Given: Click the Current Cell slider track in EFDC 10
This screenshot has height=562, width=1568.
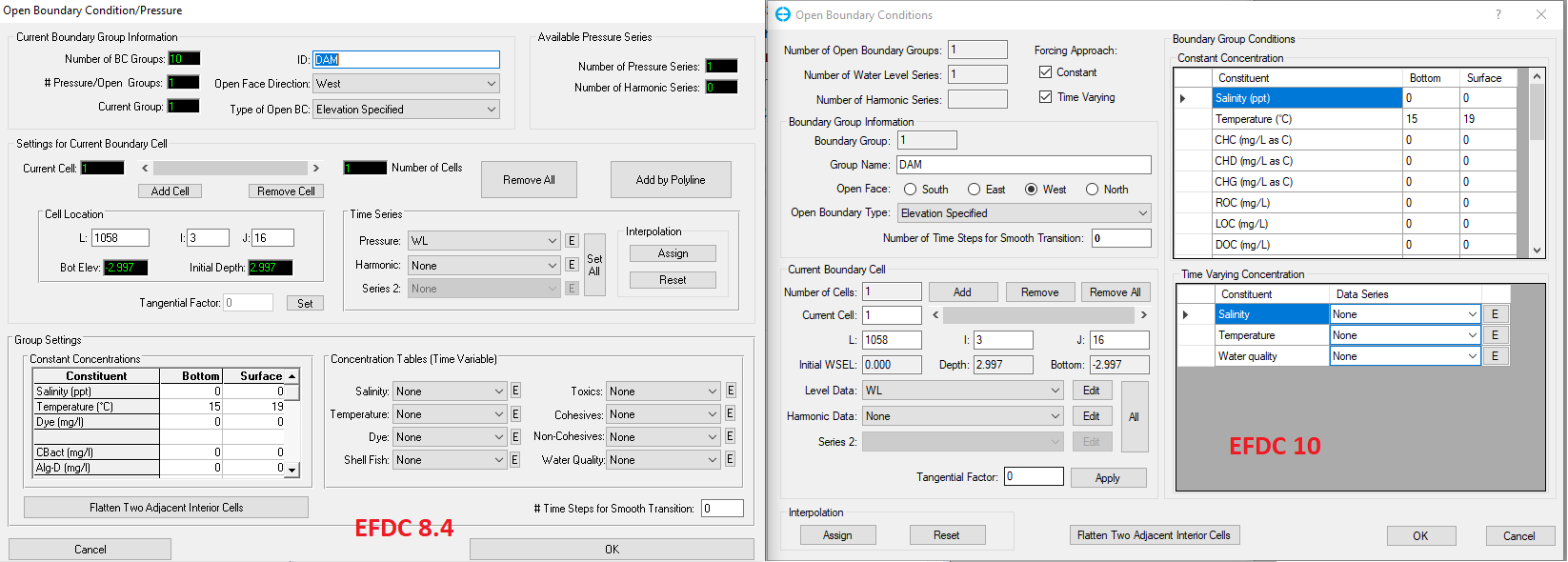Looking at the screenshot, I should (x=1039, y=315).
